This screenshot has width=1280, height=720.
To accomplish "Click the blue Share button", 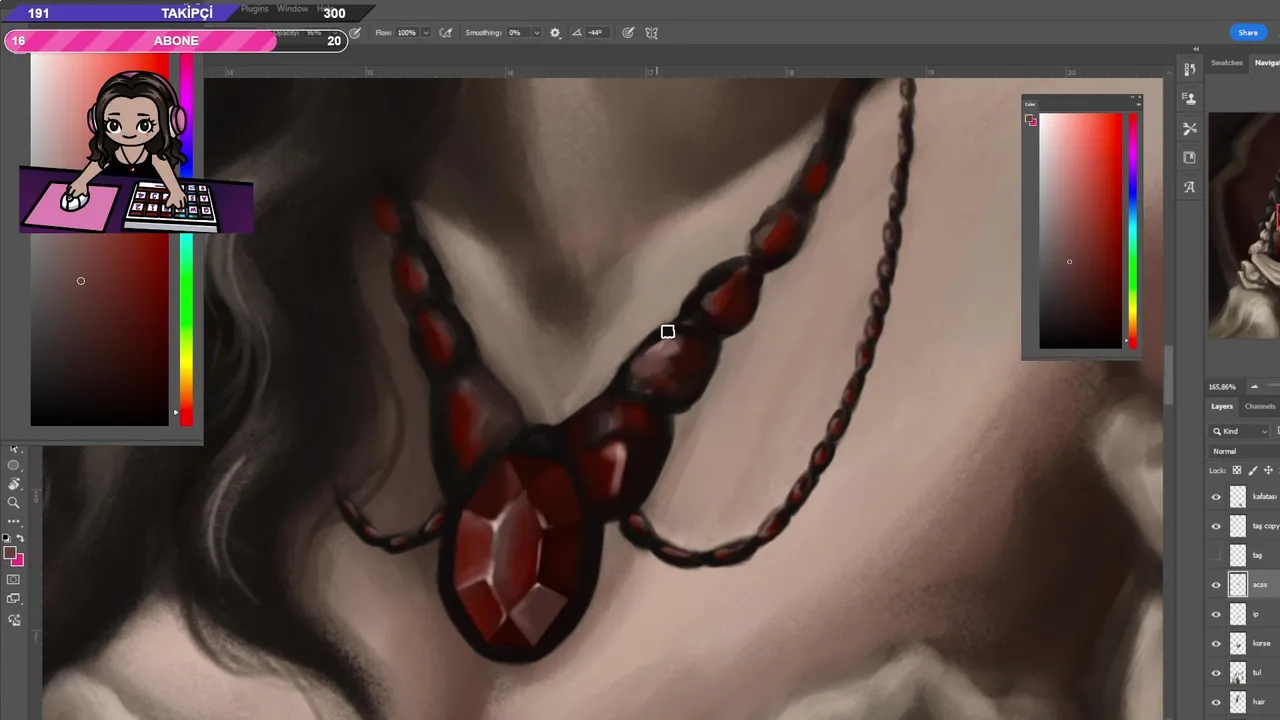I will [x=1248, y=33].
